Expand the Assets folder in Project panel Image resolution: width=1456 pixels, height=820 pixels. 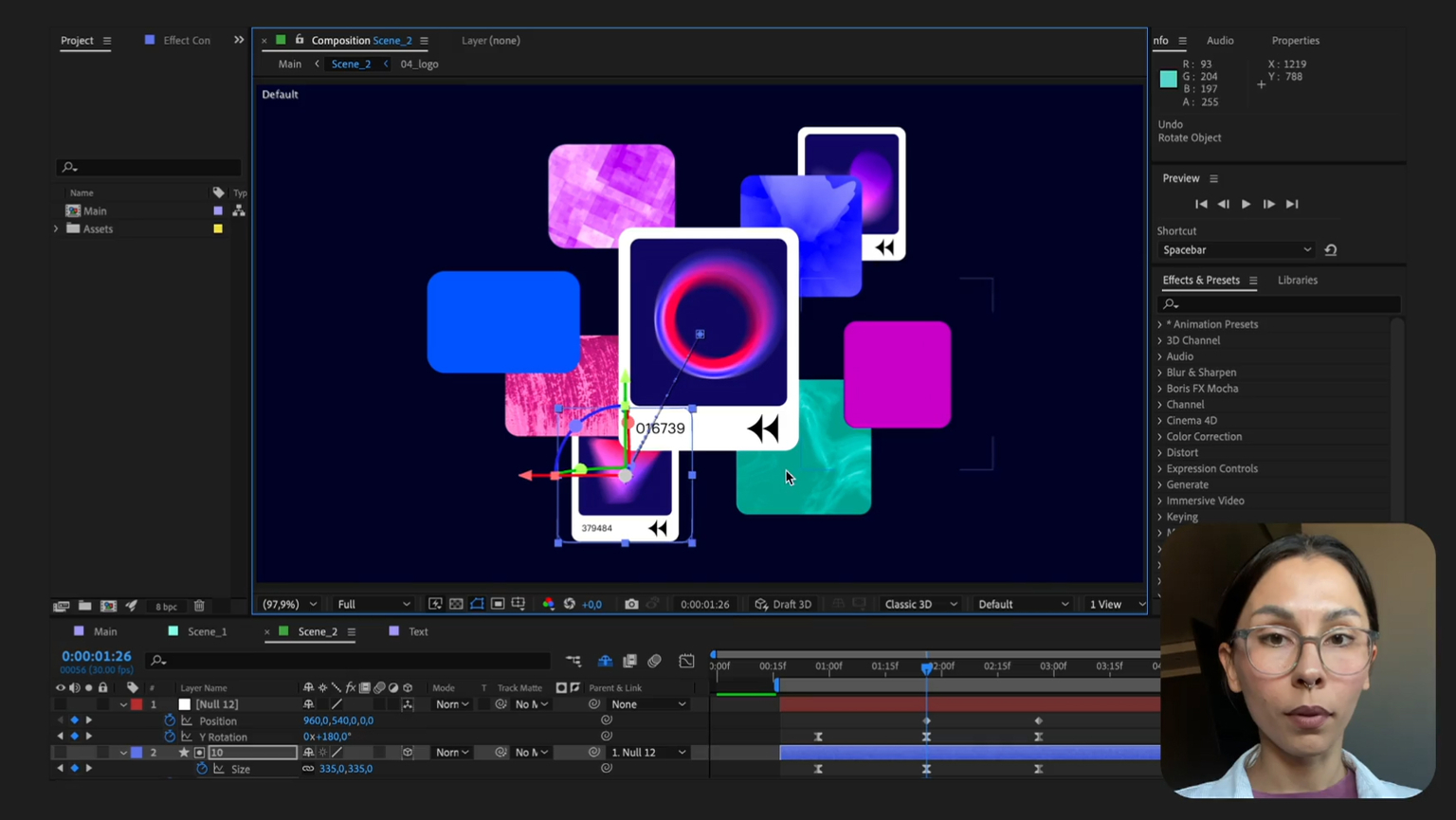click(56, 229)
